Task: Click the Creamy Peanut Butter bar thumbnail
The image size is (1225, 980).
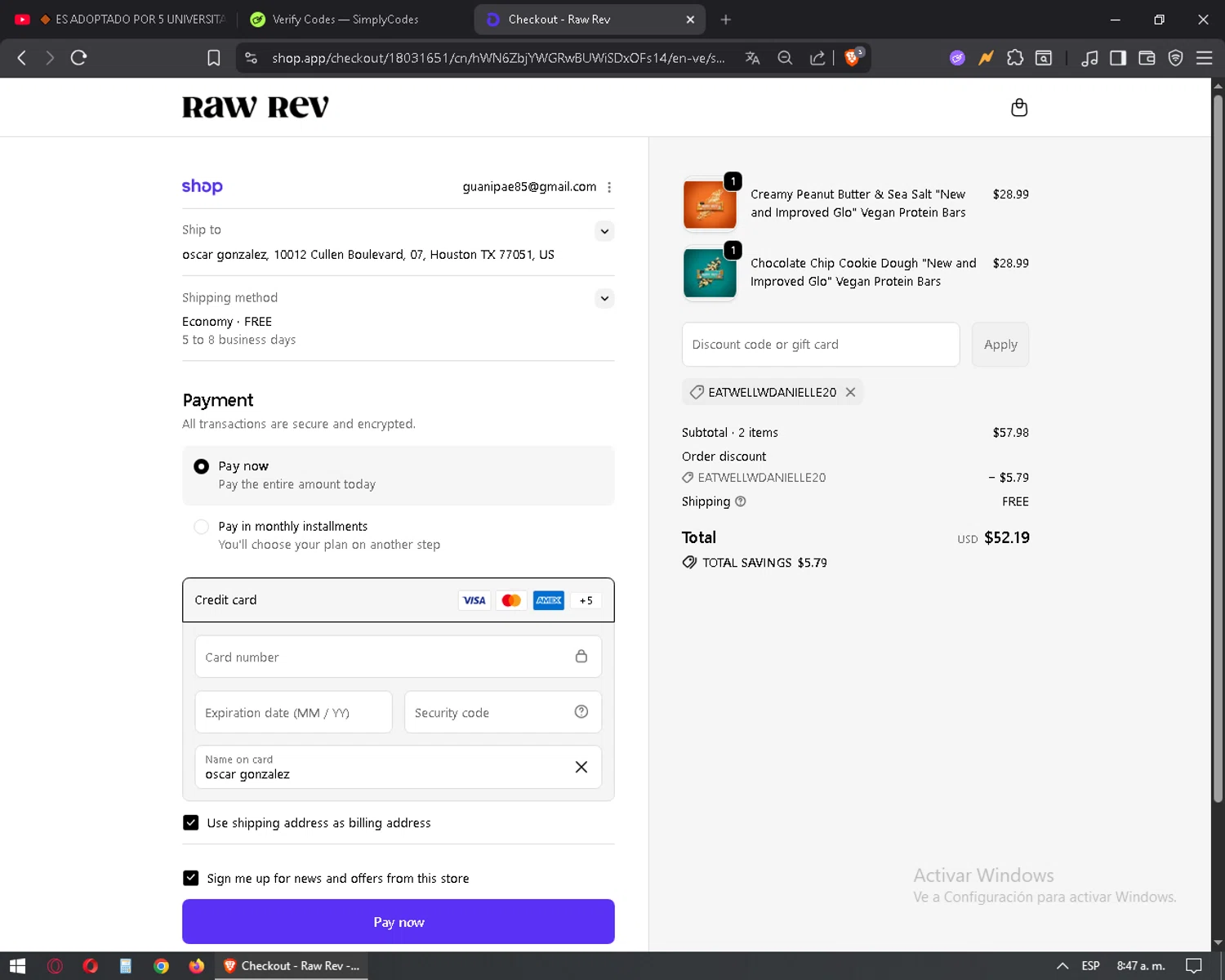Action: (x=710, y=204)
